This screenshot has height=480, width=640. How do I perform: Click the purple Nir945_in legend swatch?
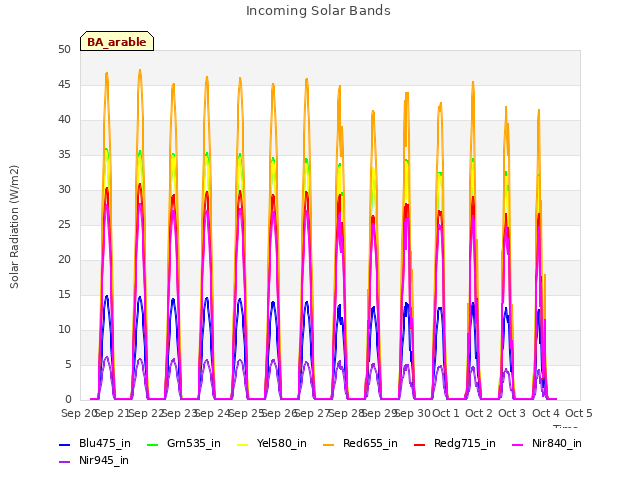64,462
